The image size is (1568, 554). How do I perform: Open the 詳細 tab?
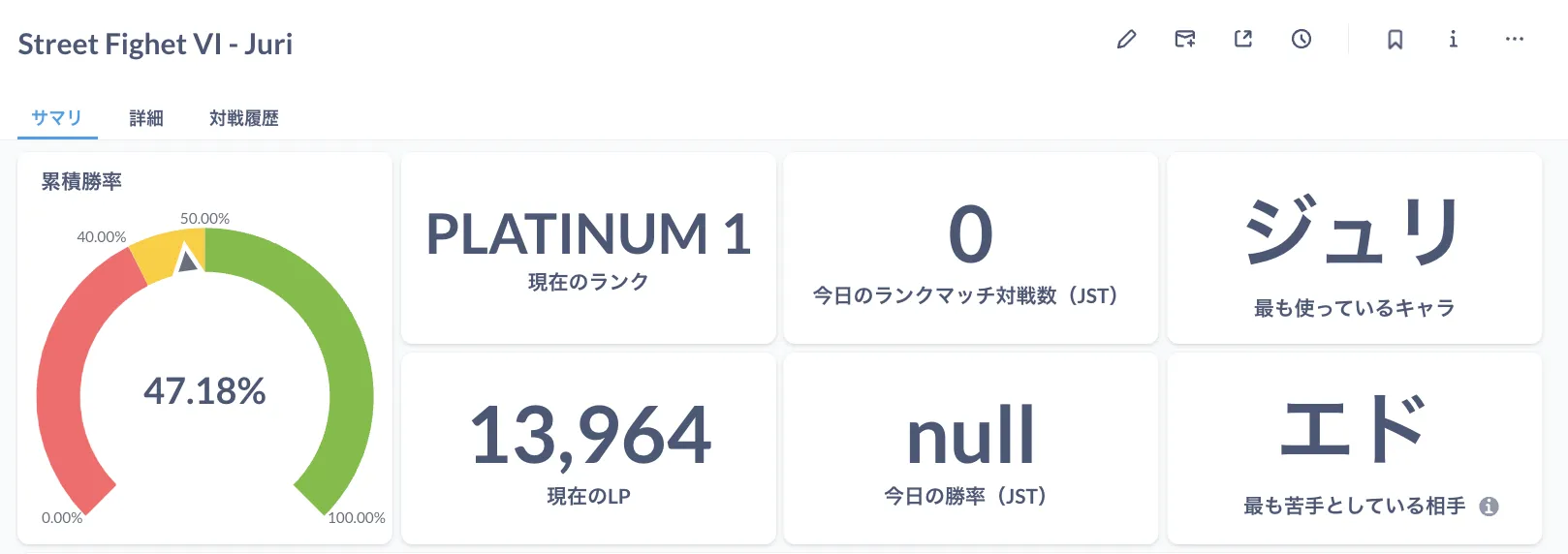pyautogui.click(x=146, y=118)
